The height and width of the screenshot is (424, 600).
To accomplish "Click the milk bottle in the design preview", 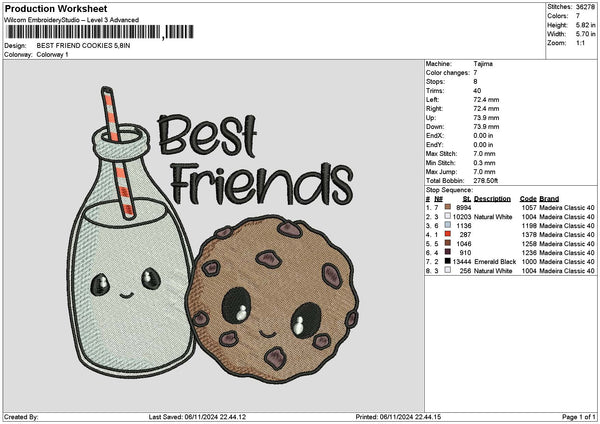I will point(130,253).
